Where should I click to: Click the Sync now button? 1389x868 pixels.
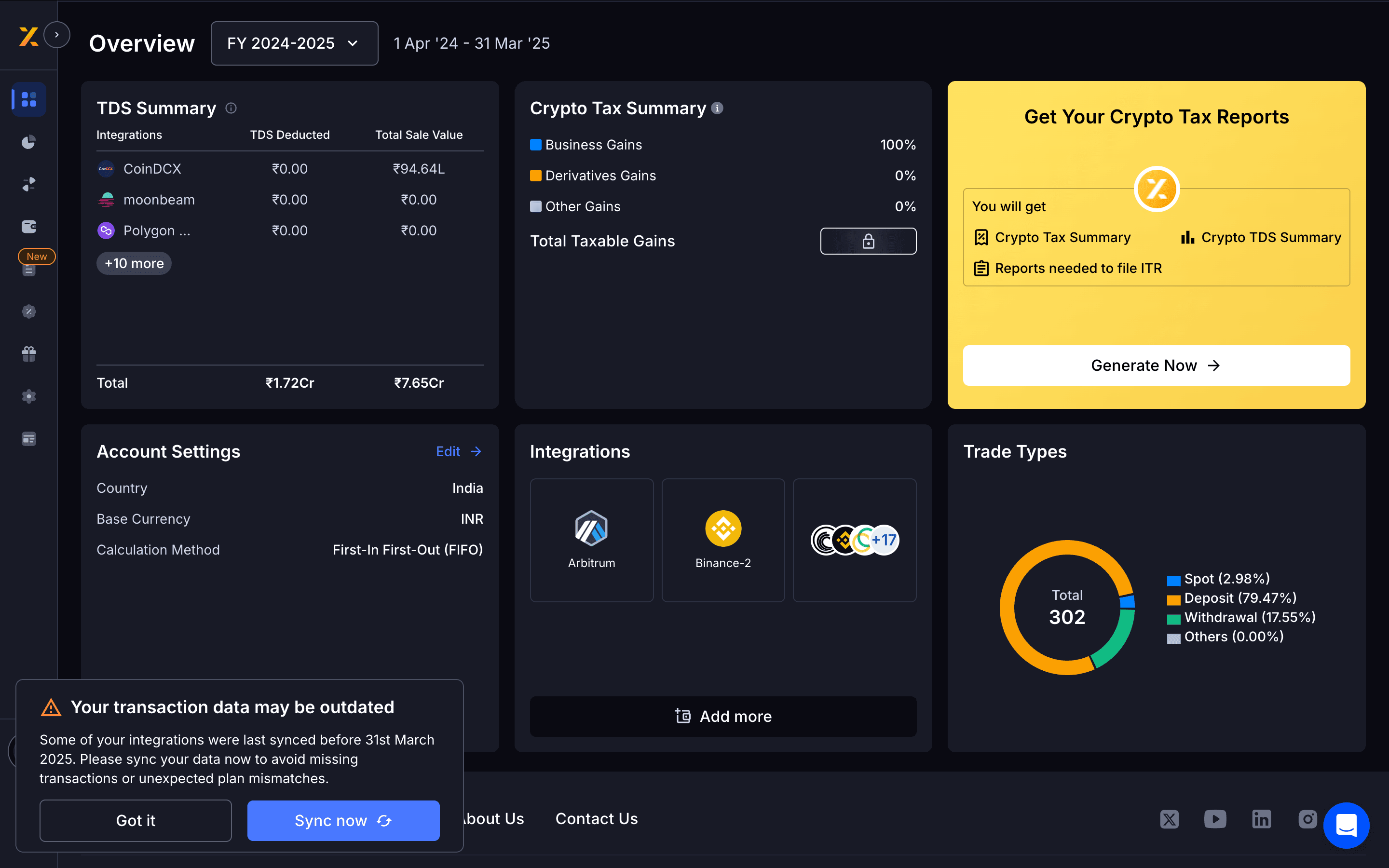click(x=342, y=820)
